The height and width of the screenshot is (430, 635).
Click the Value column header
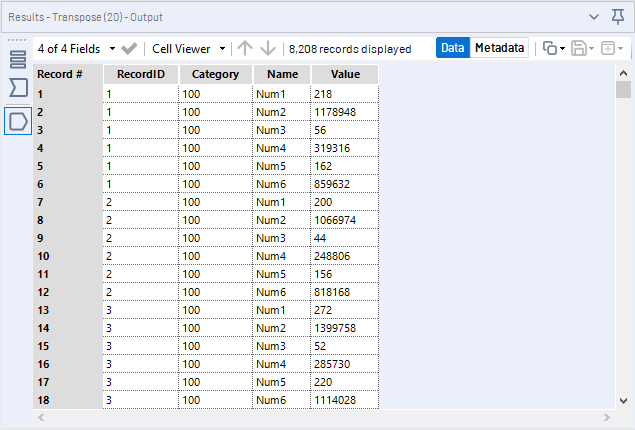(x=345, y=74)
